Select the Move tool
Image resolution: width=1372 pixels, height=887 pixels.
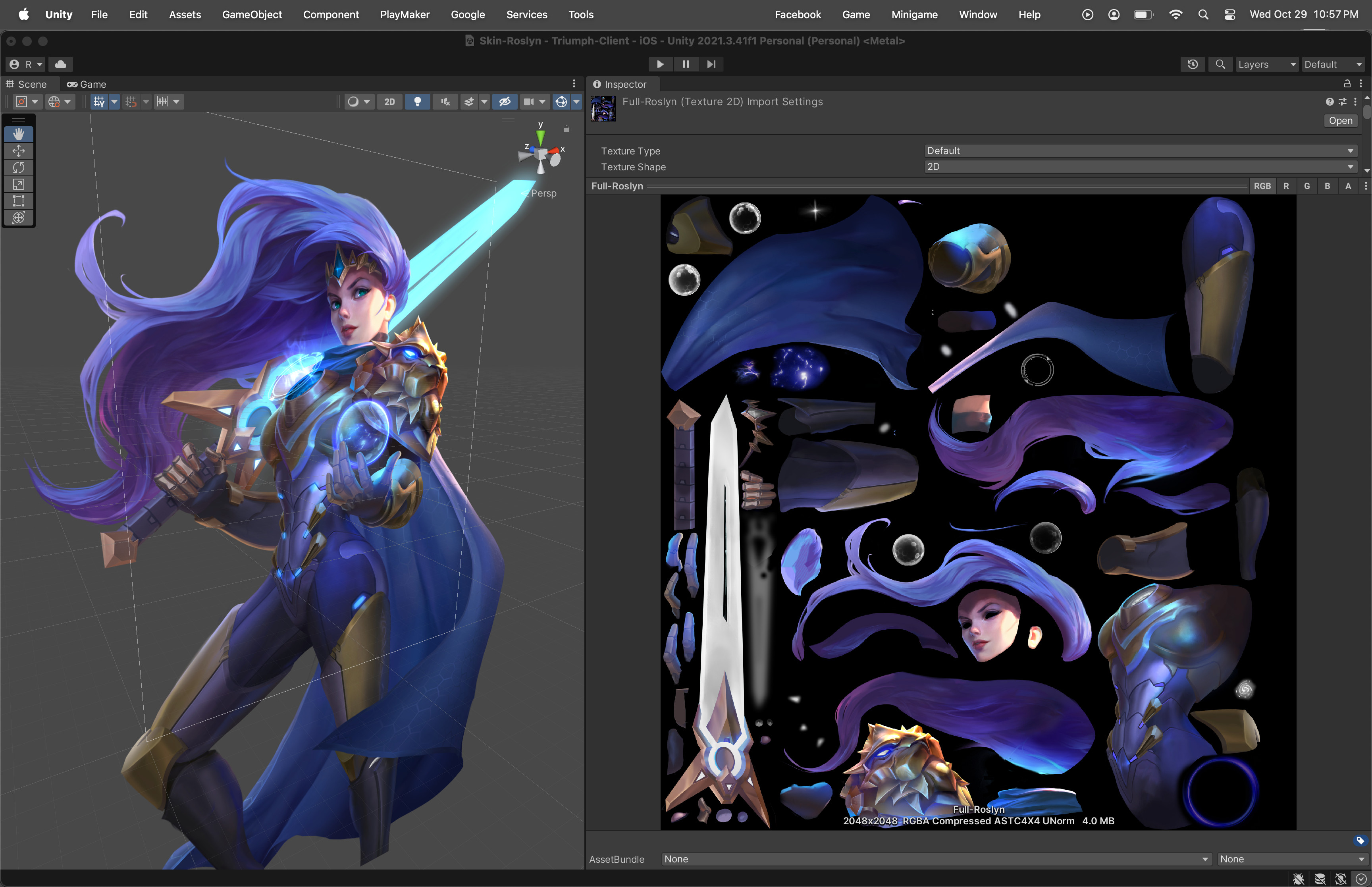pos(19,151)
